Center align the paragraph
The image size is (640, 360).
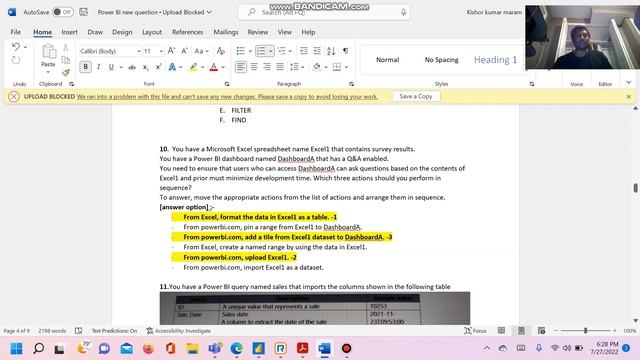[x=254, y=67]
